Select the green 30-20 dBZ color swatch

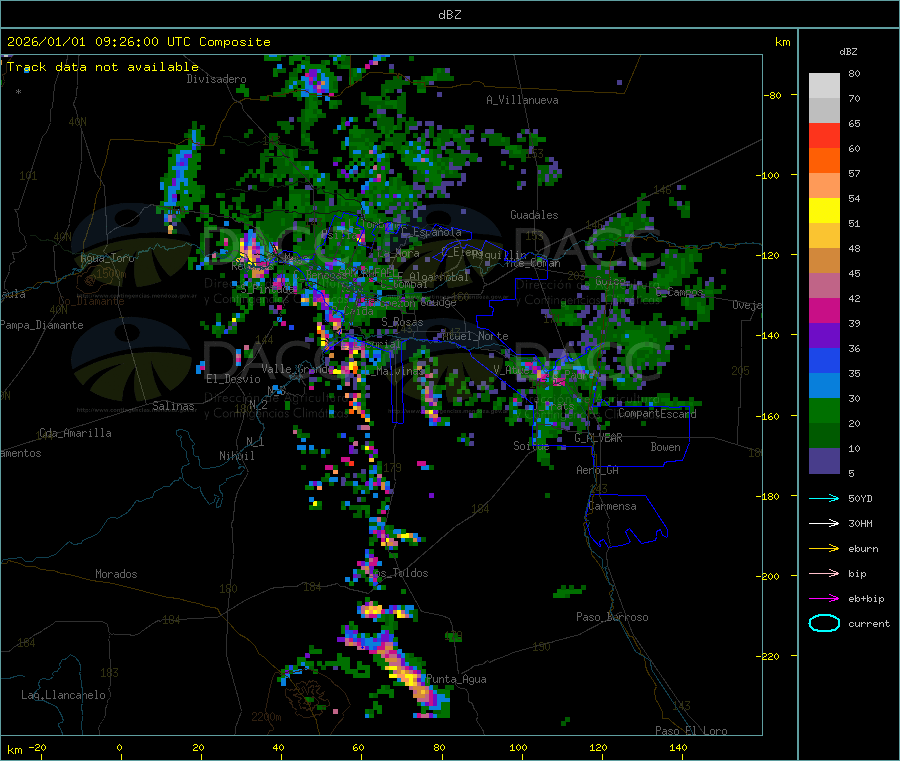pos(824,410)
